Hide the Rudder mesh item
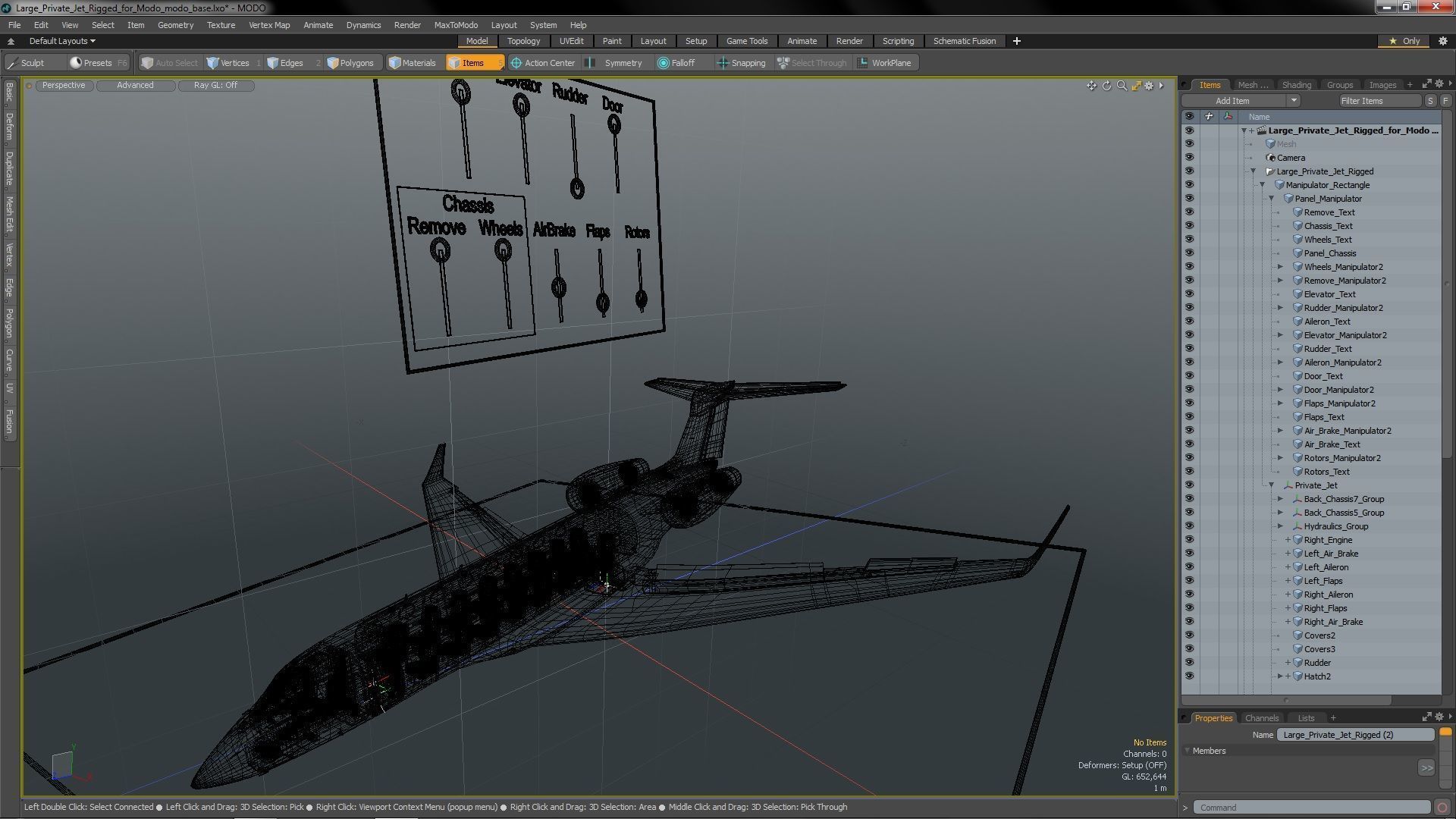The width and height of the screenshot is (1456, 819). coord(1189,663)
